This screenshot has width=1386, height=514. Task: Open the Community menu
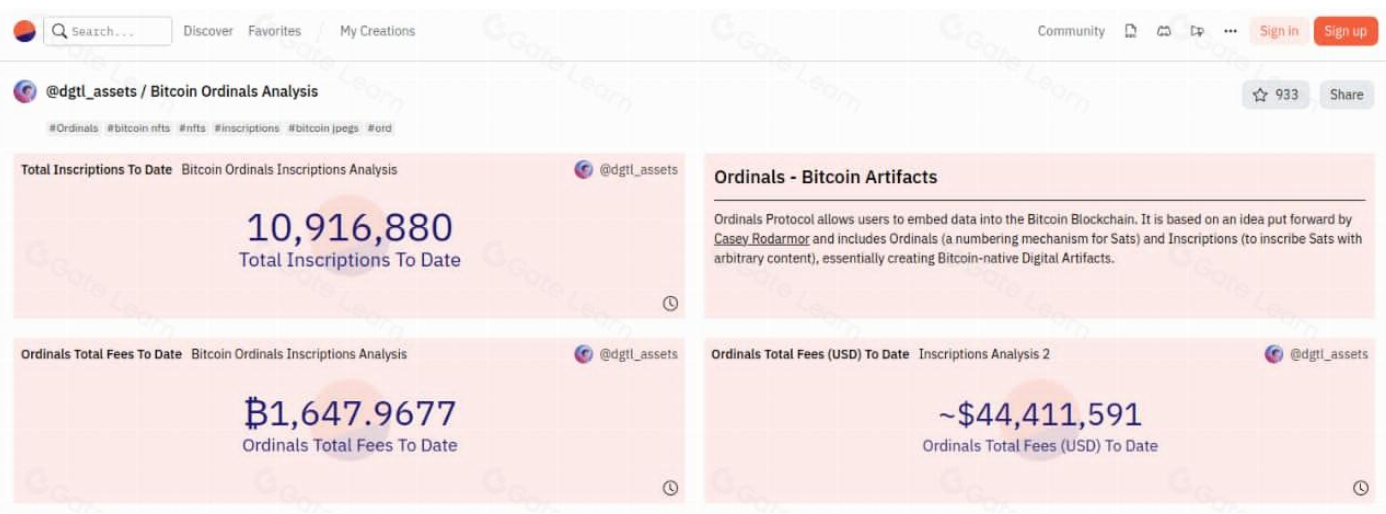pyautogui.click(x=1071, y=31)
